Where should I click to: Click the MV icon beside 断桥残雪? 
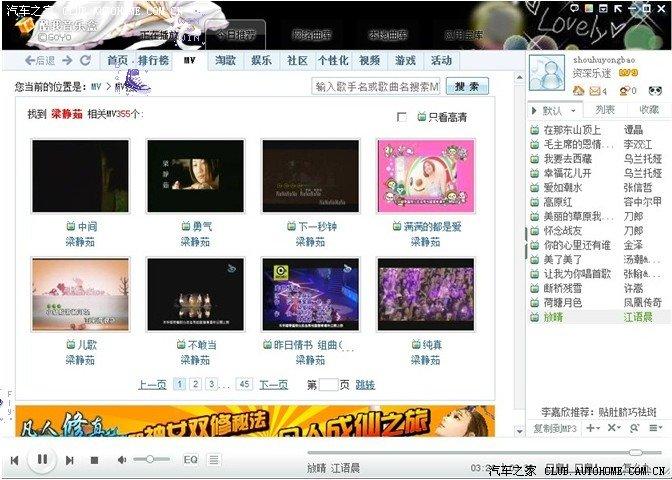point(534,288)
